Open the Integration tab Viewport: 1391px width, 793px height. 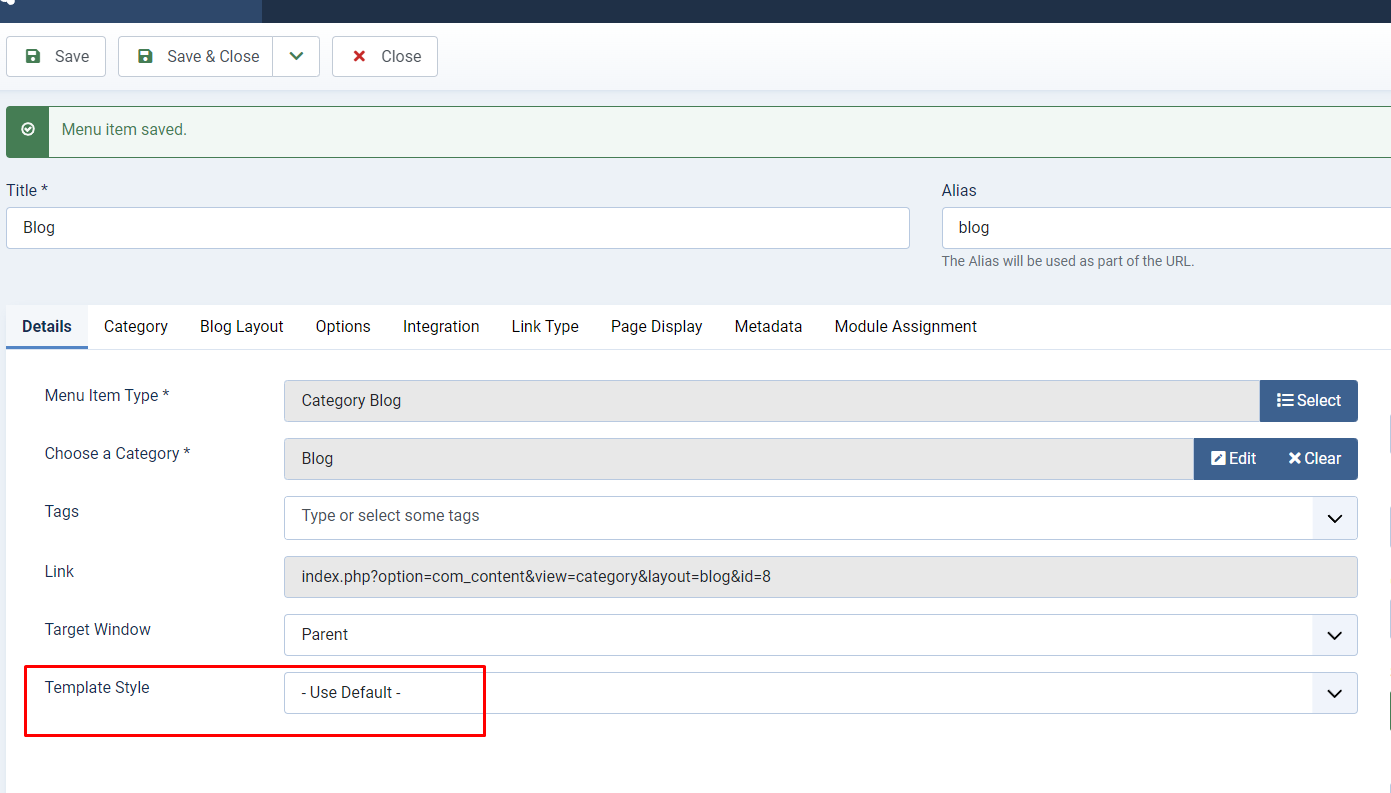[441, 327]
